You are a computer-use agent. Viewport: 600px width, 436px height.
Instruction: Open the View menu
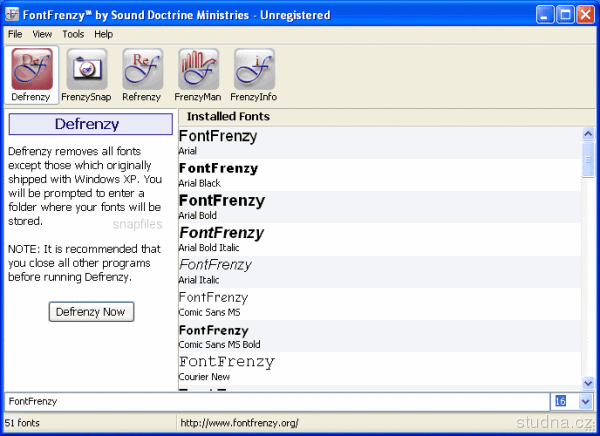click(x=42, y=34)
